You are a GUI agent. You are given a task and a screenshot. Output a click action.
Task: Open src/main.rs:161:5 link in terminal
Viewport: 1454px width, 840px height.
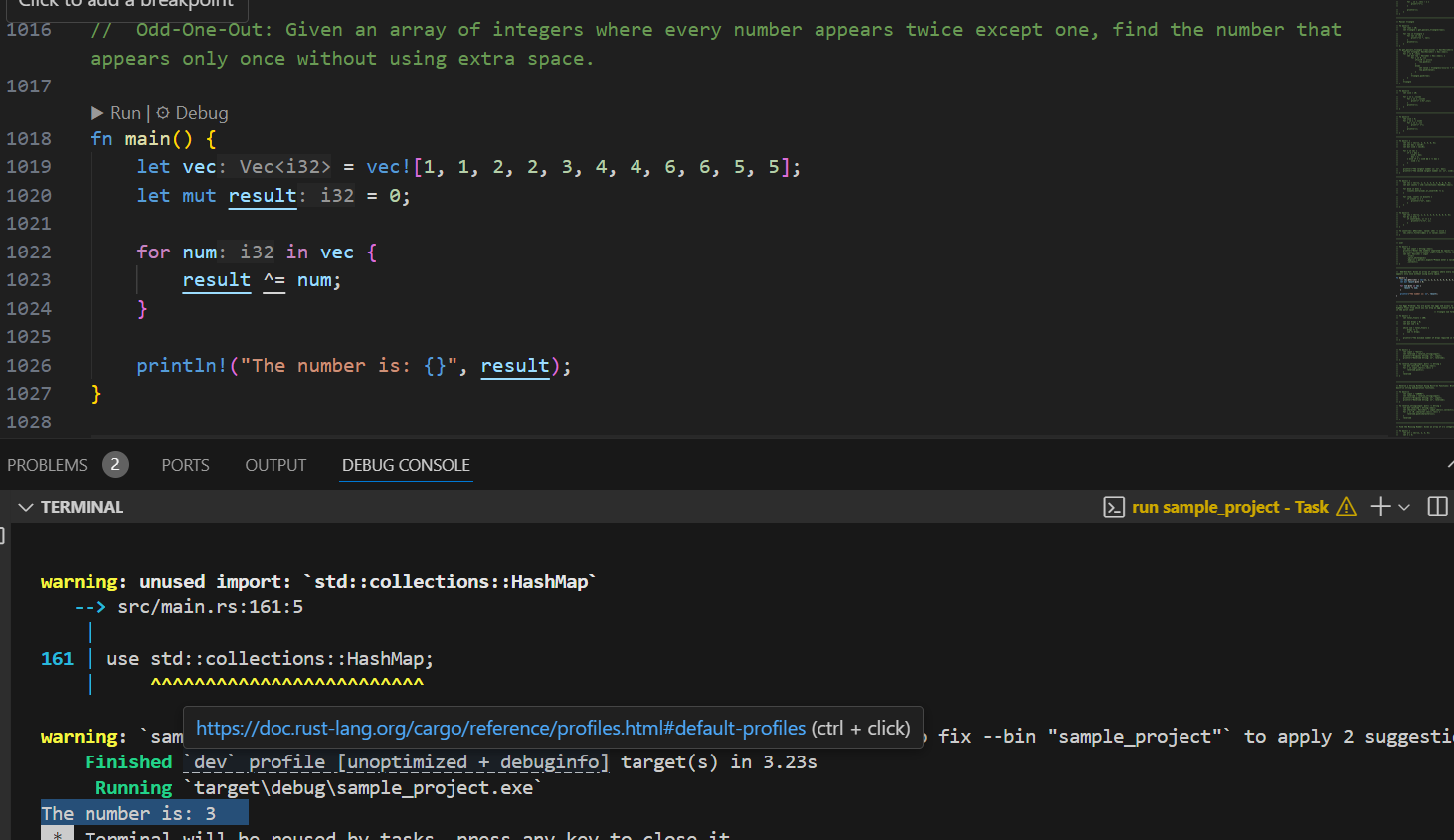tap(210, 607)
